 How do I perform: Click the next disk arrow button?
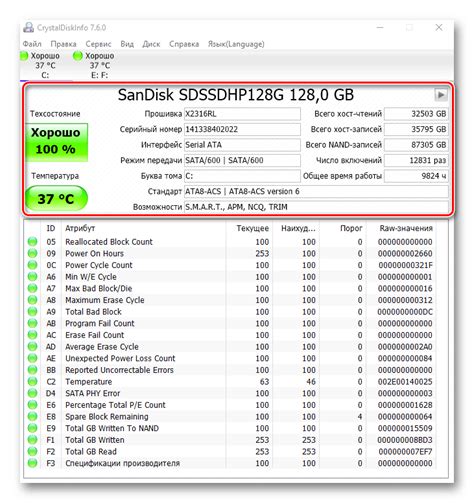tap(440, 95)
